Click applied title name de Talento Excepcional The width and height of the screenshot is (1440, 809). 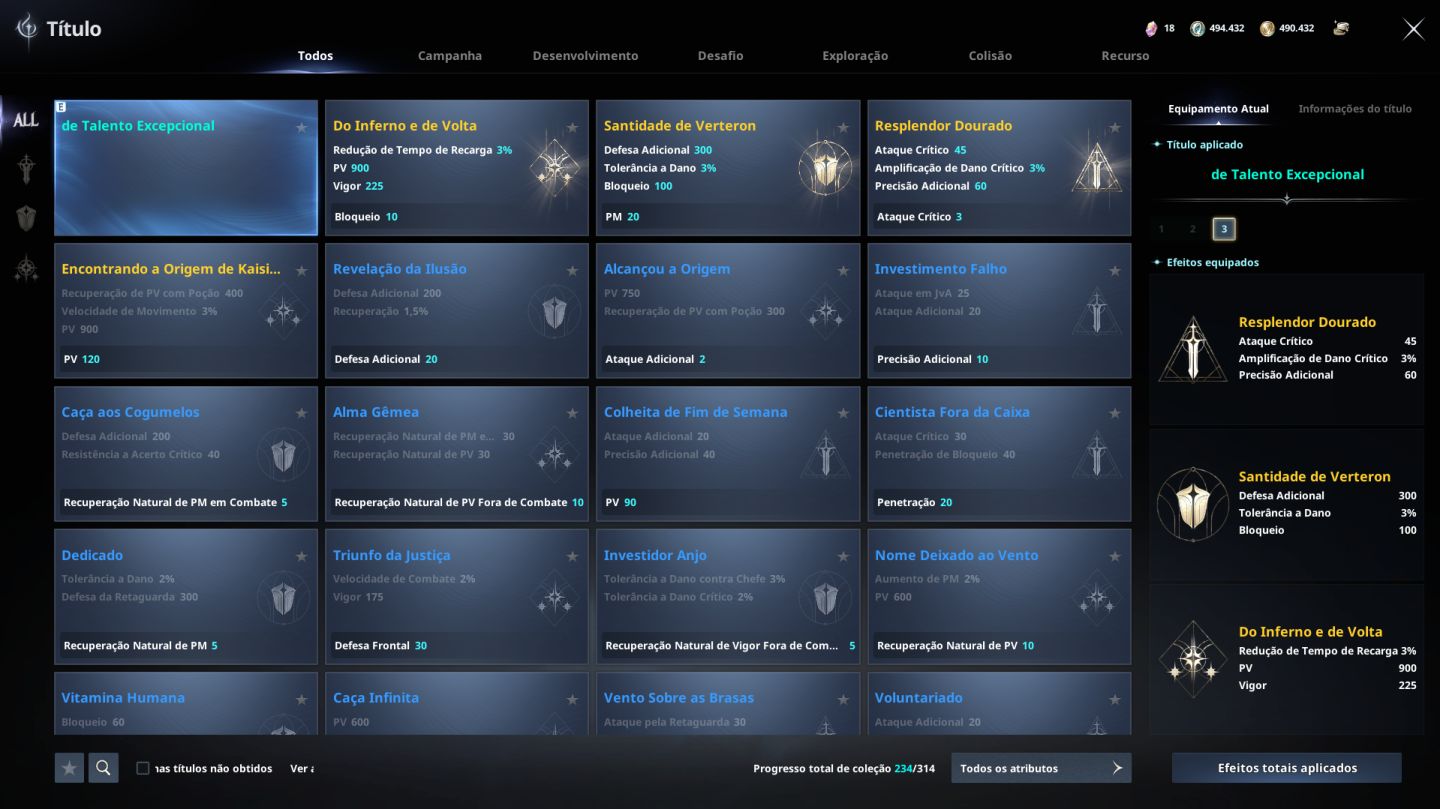point(1287,174)
